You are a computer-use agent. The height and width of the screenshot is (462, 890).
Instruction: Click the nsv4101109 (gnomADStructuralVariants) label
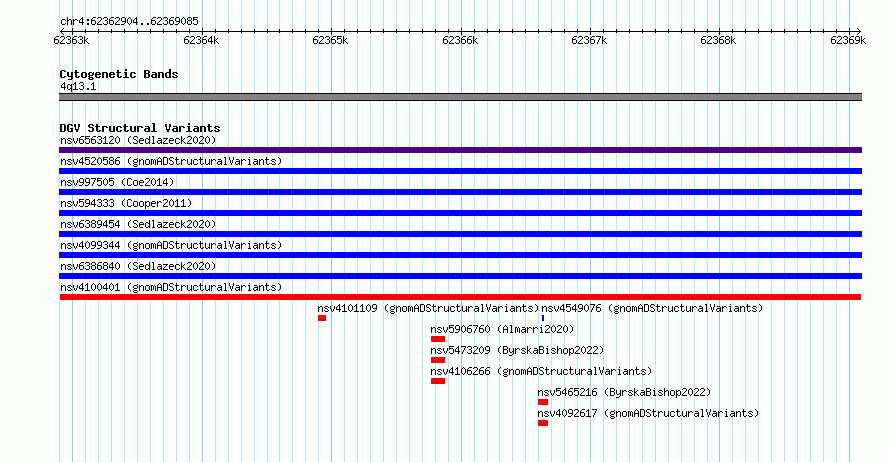pyautogui.click(x=428, y=308)
